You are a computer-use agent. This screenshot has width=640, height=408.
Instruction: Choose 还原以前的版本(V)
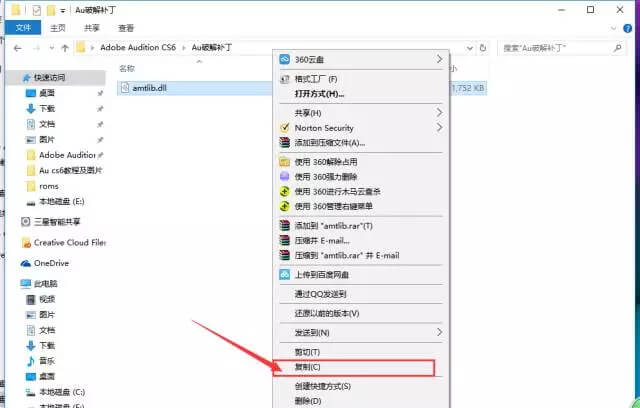pyautogui.click(x=361, y=313)
